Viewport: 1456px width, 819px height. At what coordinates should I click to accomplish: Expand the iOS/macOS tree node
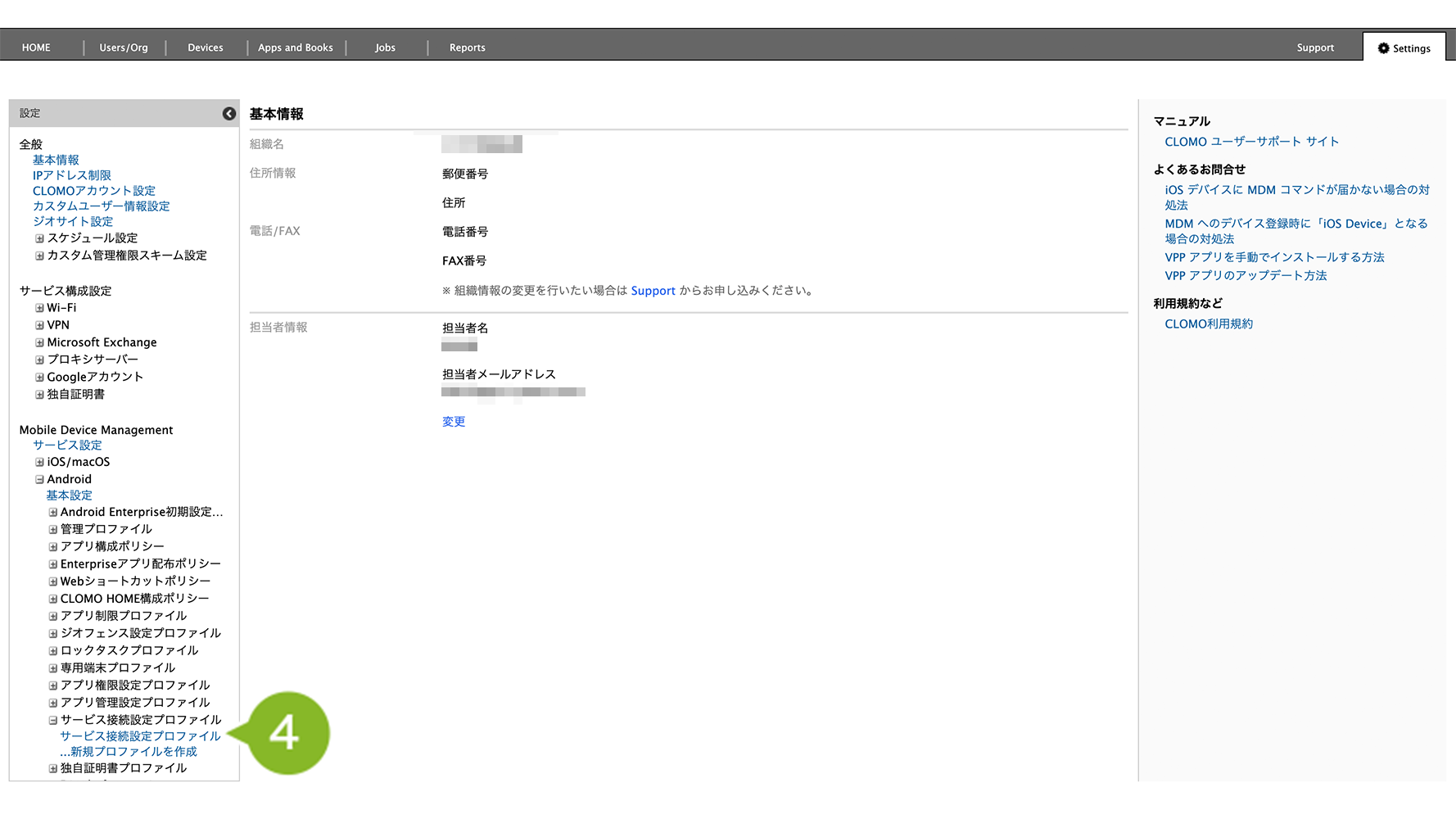[x=39, y=462]
